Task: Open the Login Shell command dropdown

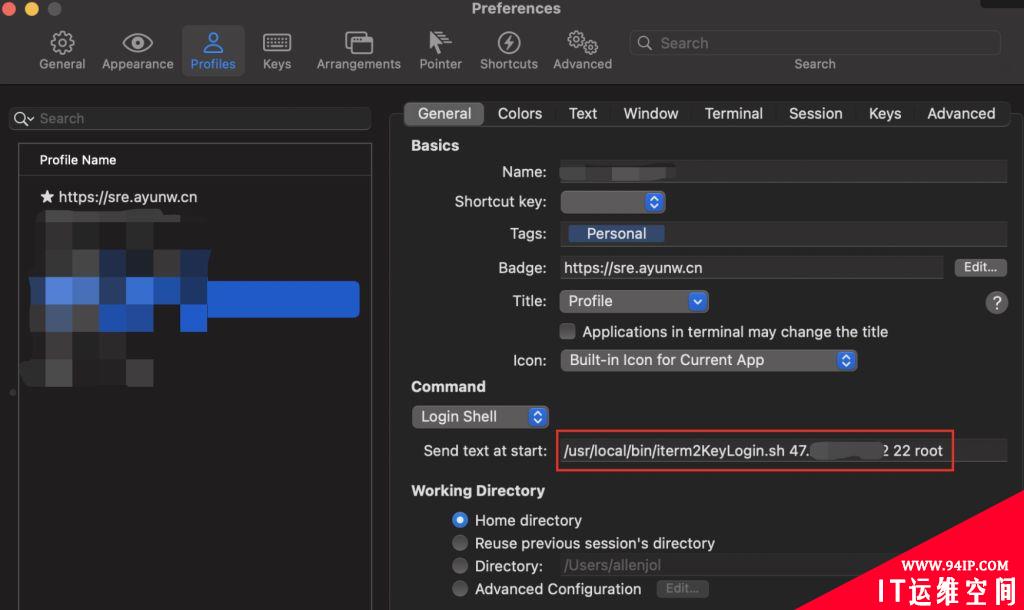Action: pos(480,417)
